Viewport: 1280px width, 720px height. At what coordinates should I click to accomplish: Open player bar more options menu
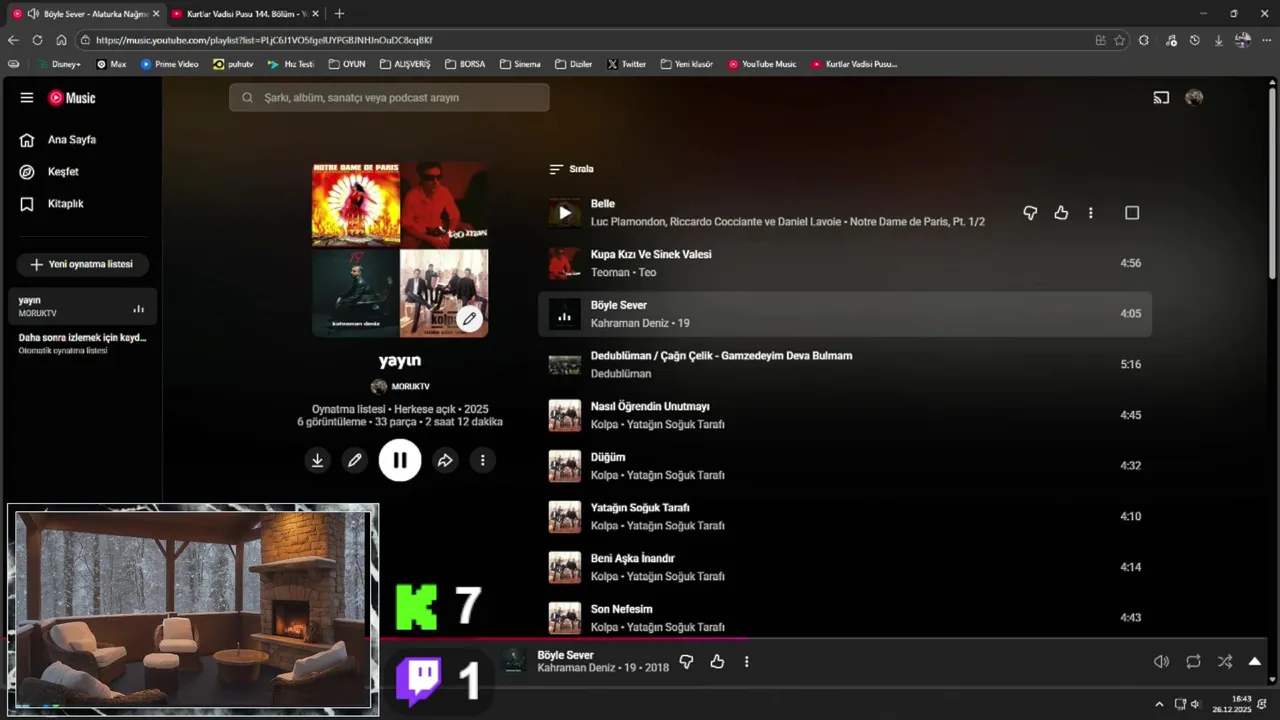[746, 662]
